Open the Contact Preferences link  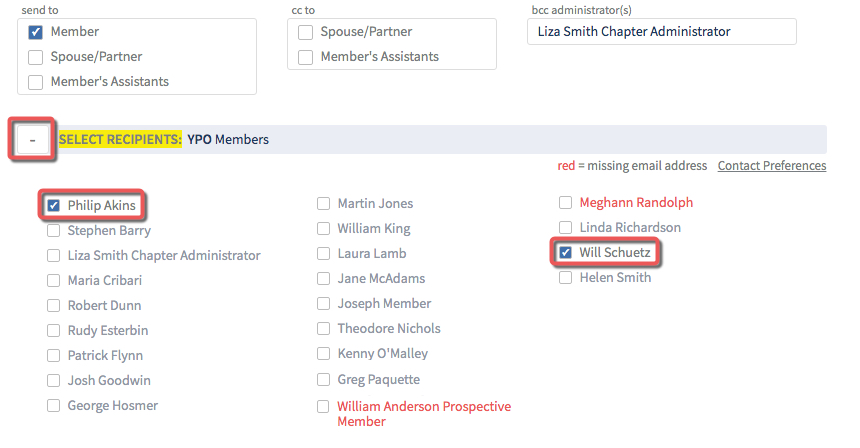(x=772, y=166)
